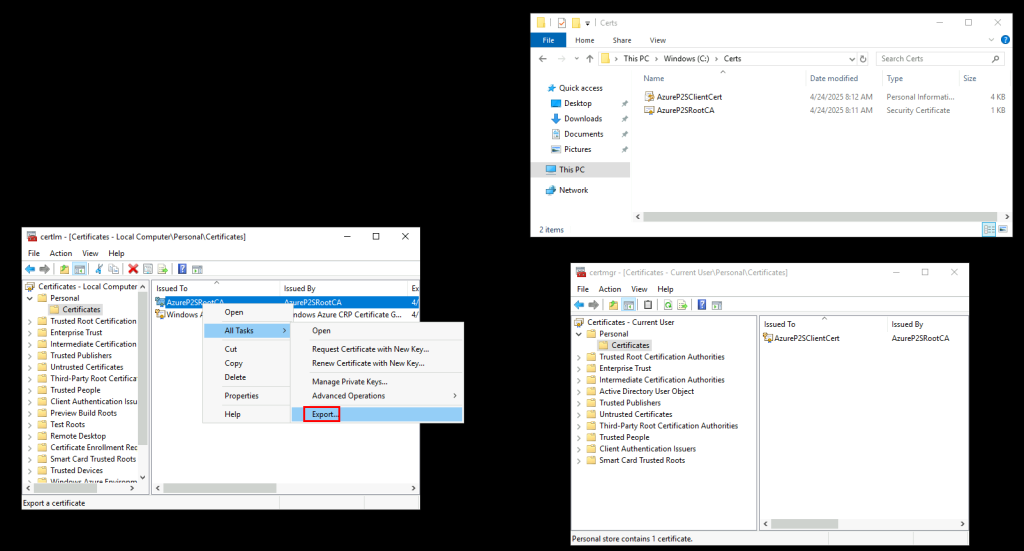
Task: Select Manage Private Keys... in submenu
Action: click(349, 381)
